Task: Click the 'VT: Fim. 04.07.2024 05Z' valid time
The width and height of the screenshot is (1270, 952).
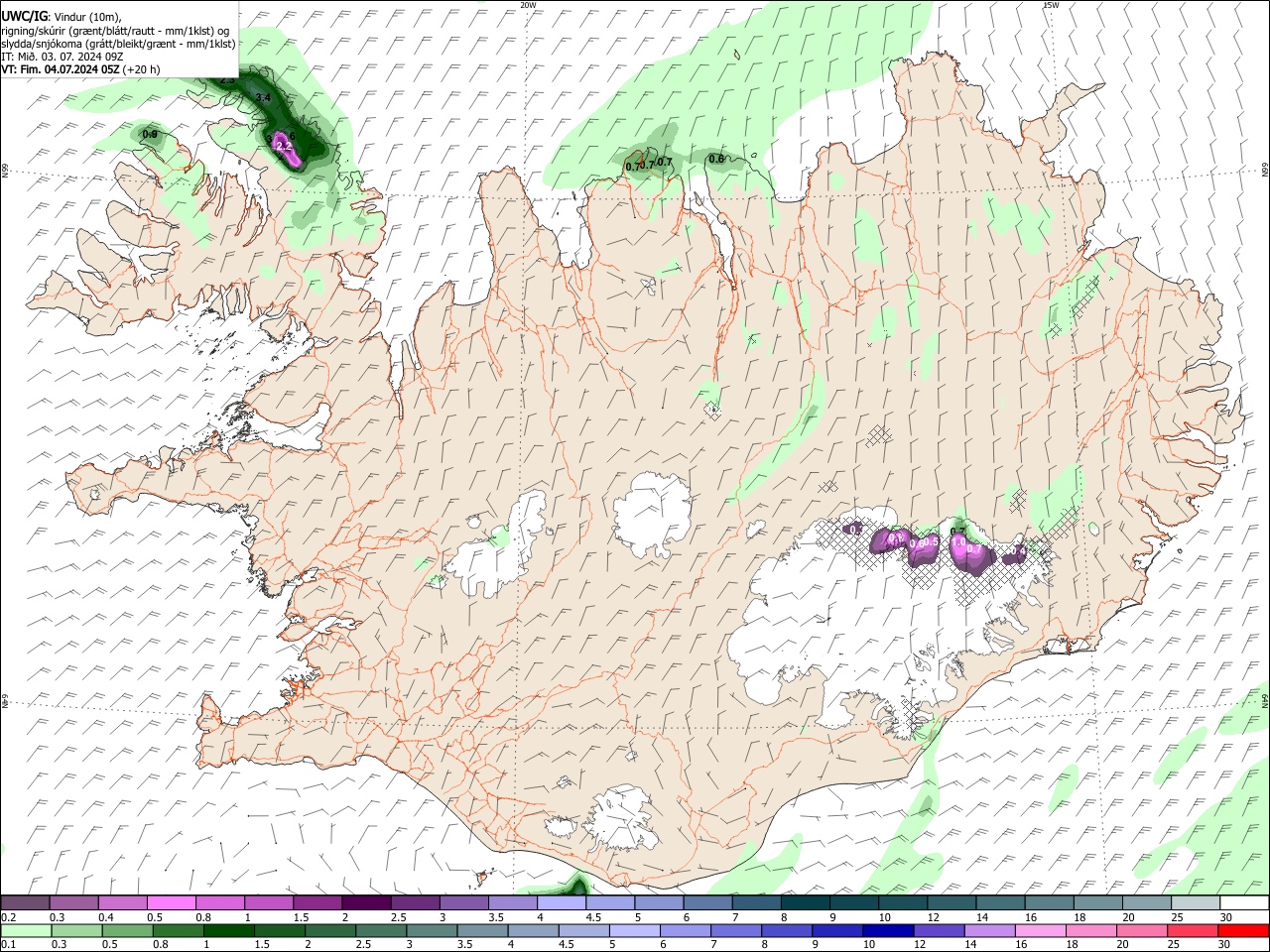Action: [x=62, y=69]
